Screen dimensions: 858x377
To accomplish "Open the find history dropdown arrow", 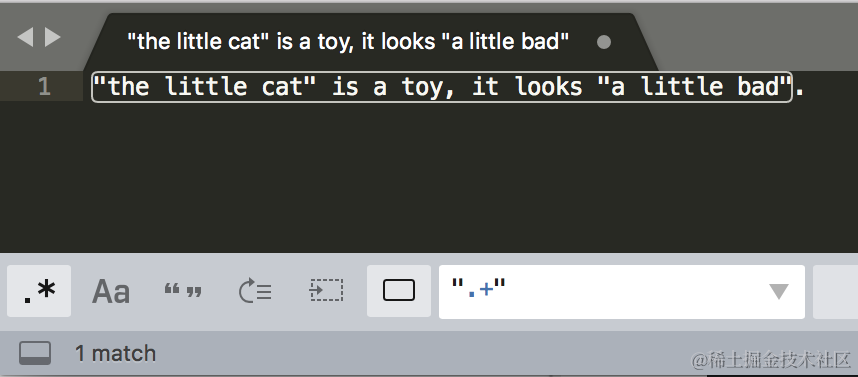I will click(x=778, y=292).
